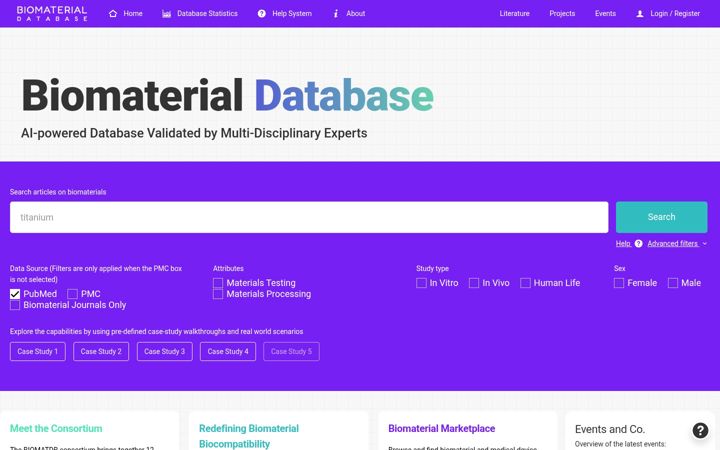The width and height of the screenshot is (720, 450).
Task: Check Biomaterial Journals Only
Action: 15,305
